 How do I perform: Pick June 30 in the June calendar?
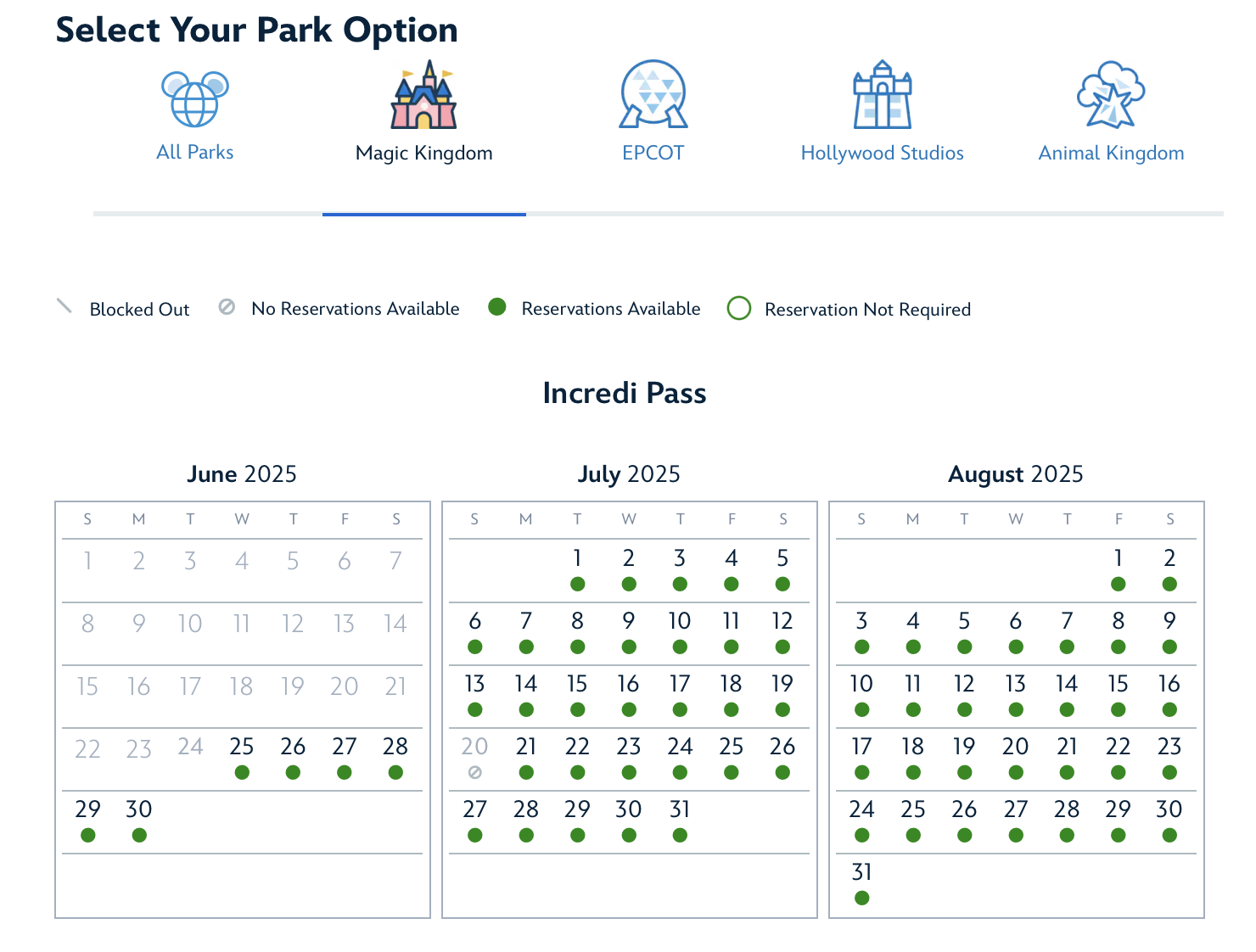click(139, 810)
